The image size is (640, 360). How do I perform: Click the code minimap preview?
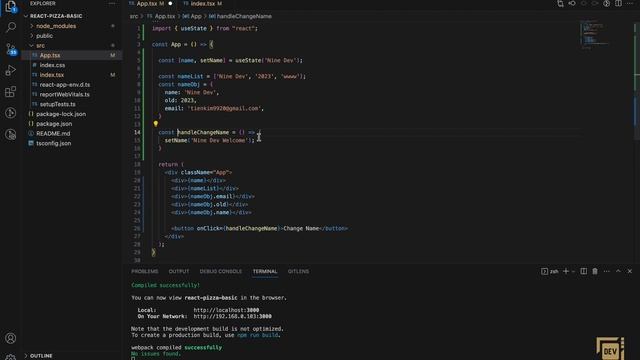click(x=594, y=35)
